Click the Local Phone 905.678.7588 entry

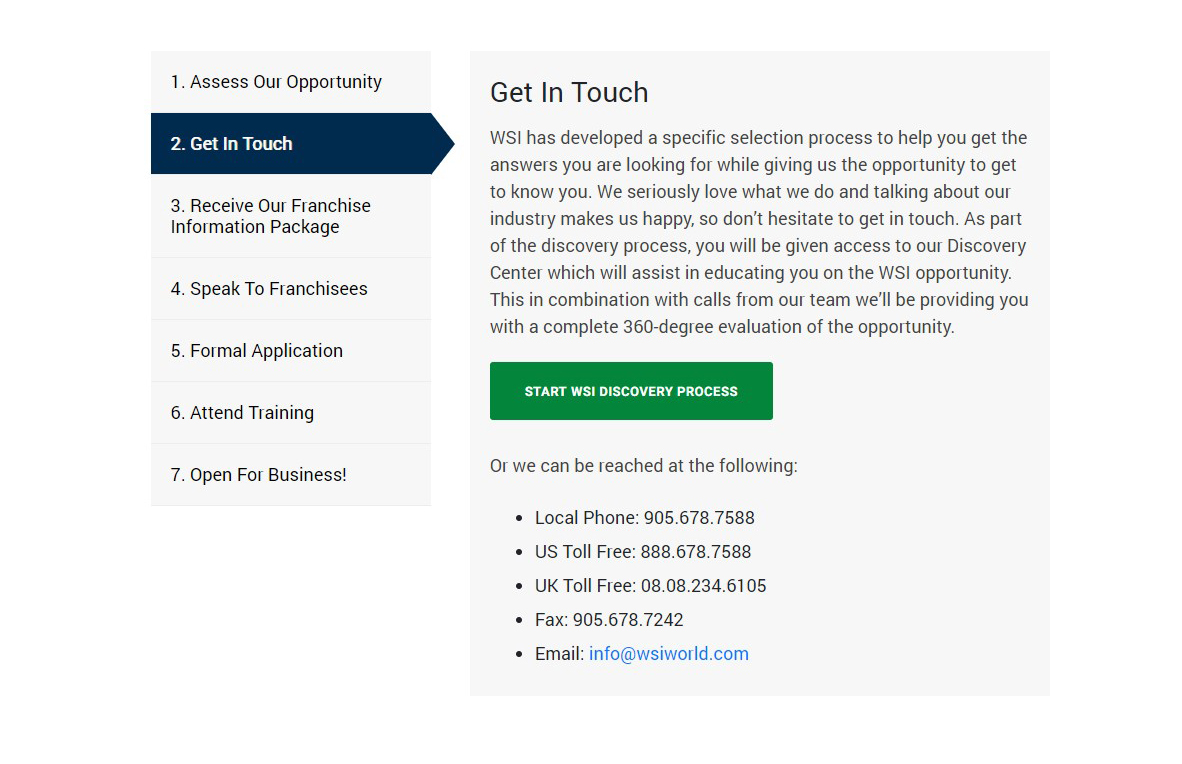[645, 518]
